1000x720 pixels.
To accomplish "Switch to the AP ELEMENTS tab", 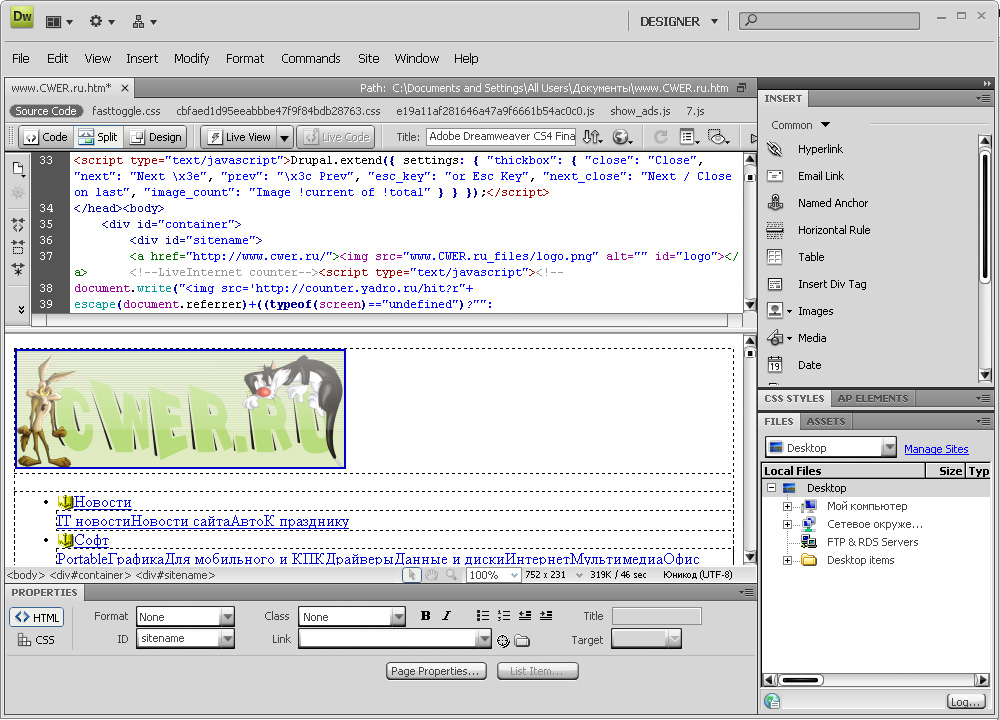I will point(872,398).
